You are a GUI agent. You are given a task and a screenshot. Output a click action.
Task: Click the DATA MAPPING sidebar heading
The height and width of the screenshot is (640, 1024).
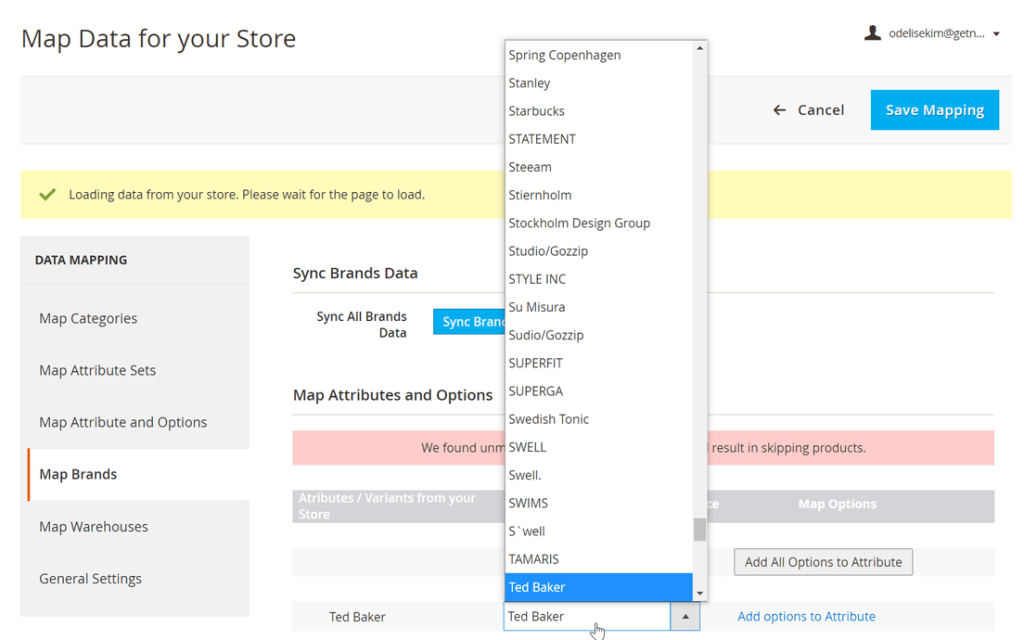[81, 260]
